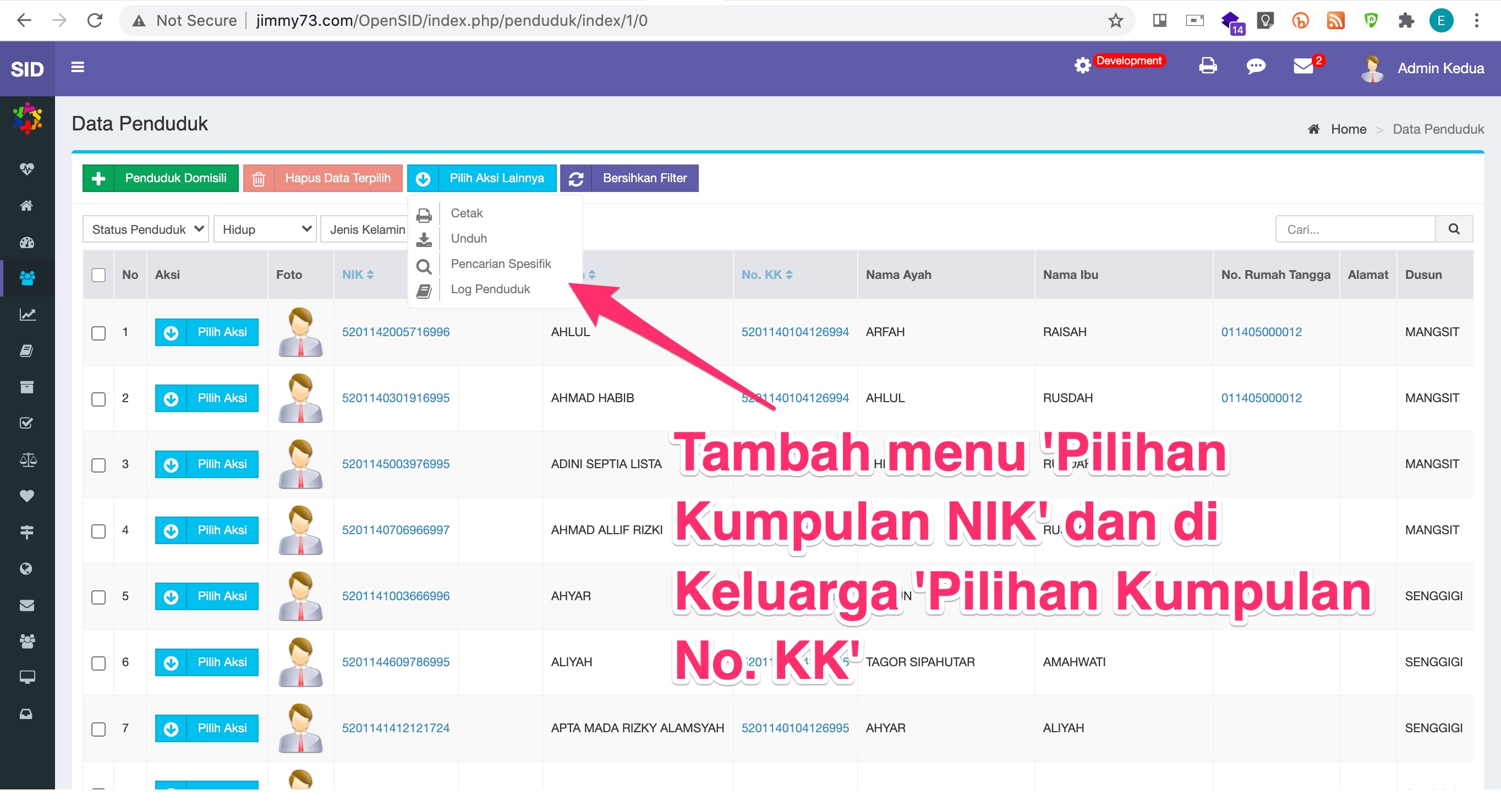Click the OpenSID colorful logo at top left
Screen dimensions: 1501x812
coord(26,118)
